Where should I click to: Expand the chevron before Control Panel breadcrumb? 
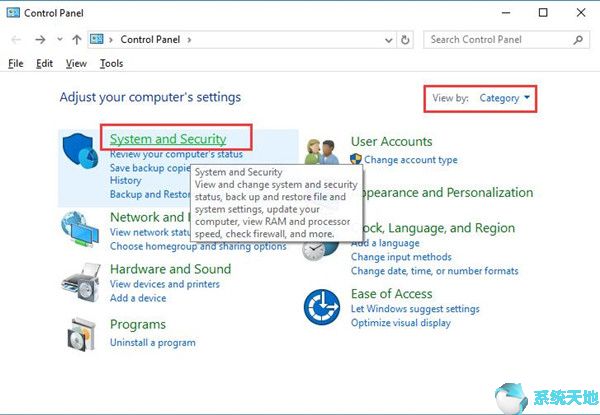[111, 40]
